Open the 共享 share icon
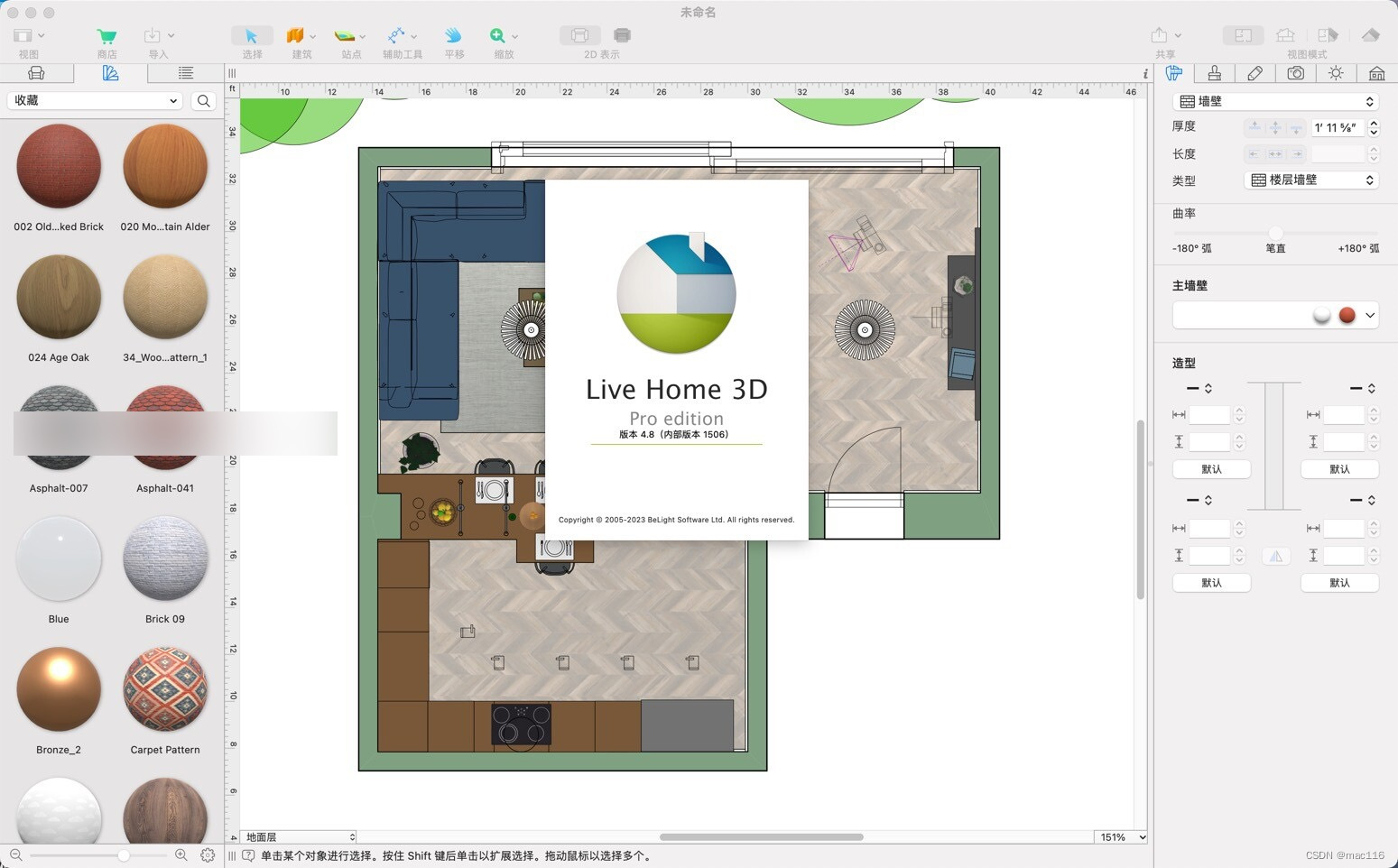 point(1160,35)
